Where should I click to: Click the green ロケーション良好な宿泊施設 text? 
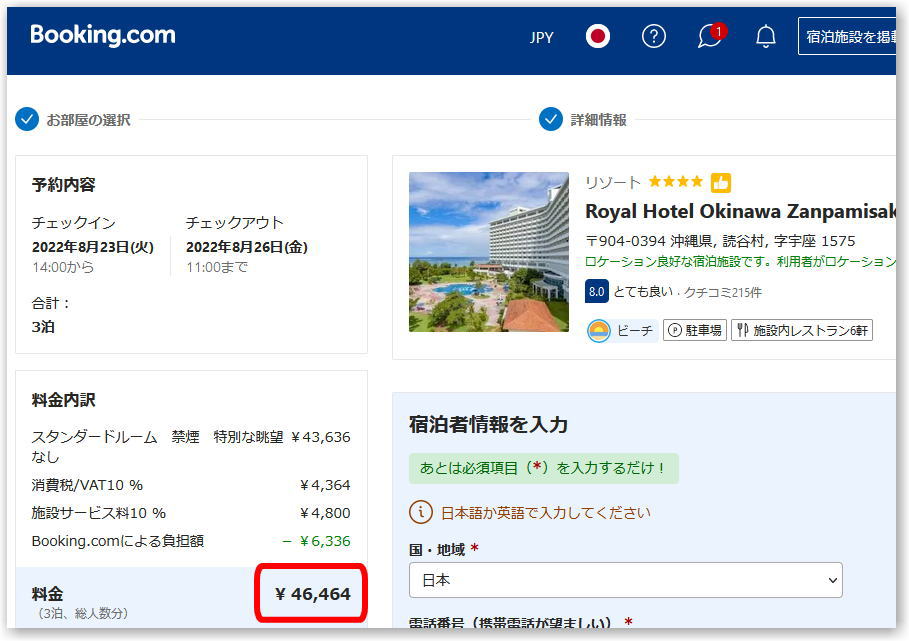coord(740,262)
